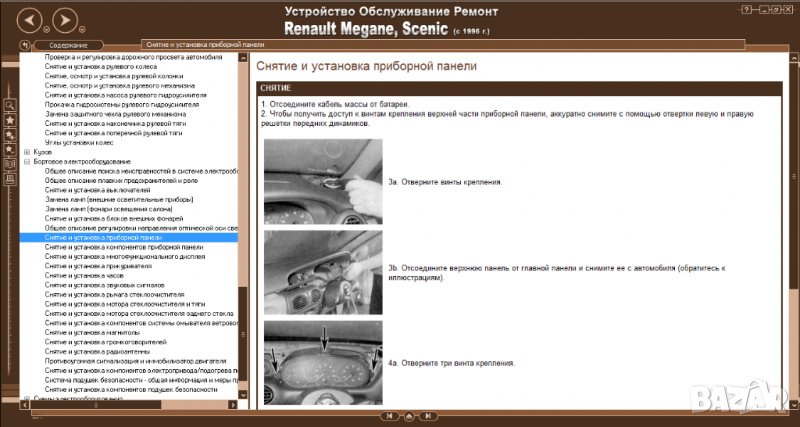
Task: Click the topmost star icon in sidebar
Action: pyautogui.click(x=10, y=120)
